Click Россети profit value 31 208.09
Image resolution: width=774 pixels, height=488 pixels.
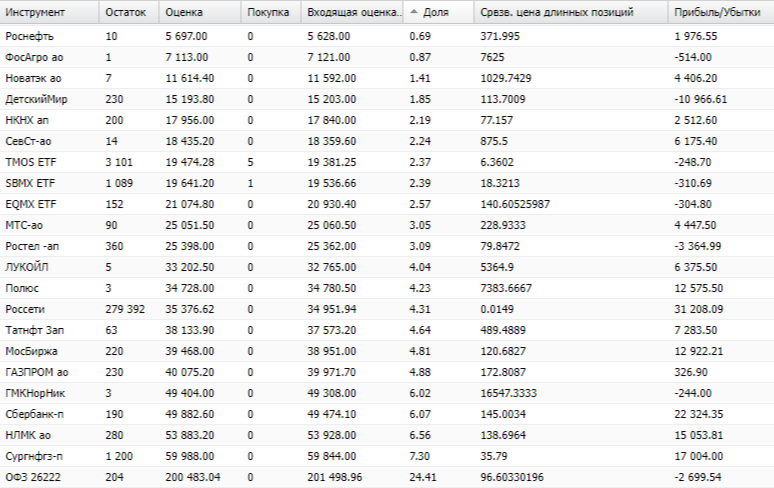click(x=698, y=309)
